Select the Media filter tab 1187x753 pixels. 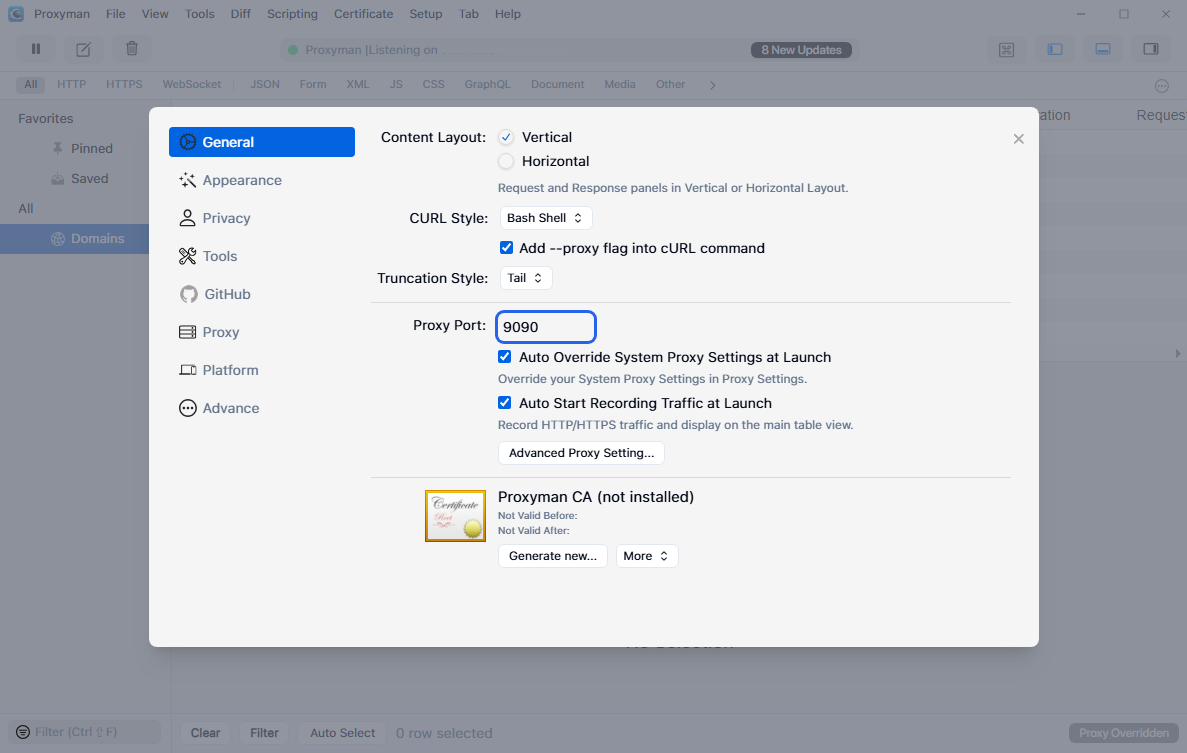coord(620,85)
